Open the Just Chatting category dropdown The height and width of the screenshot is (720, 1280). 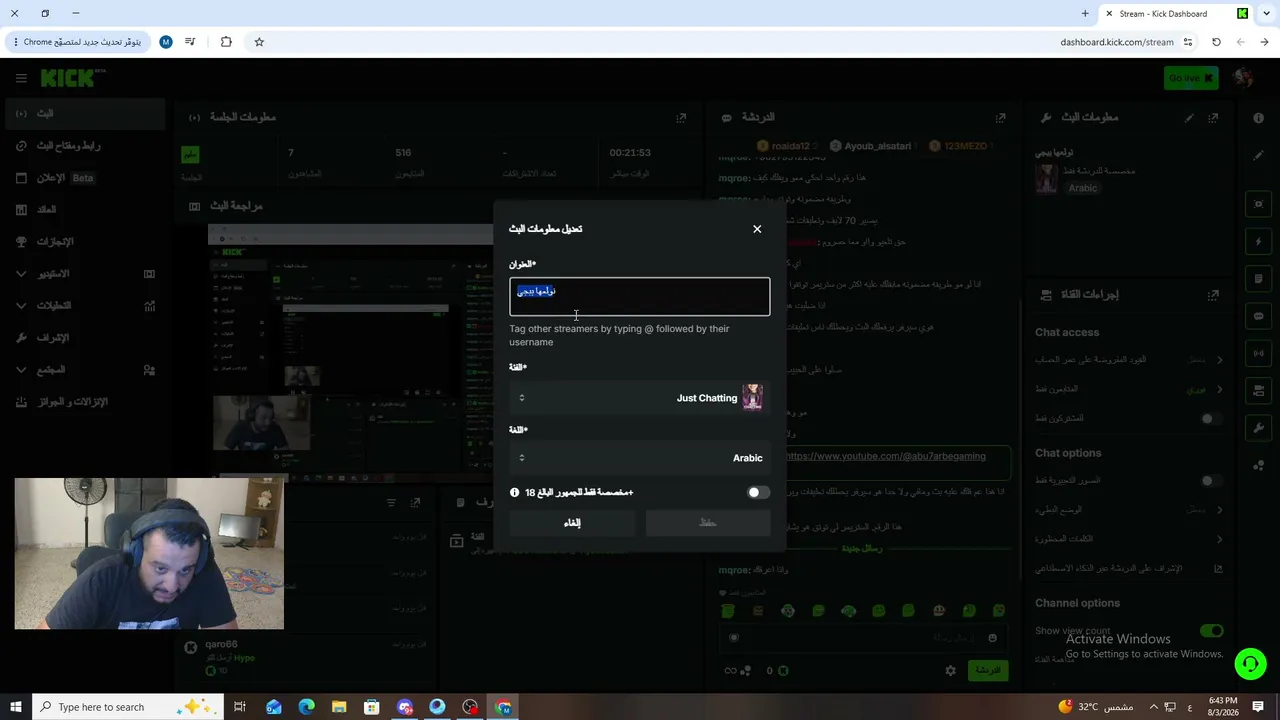click(640, 398)
